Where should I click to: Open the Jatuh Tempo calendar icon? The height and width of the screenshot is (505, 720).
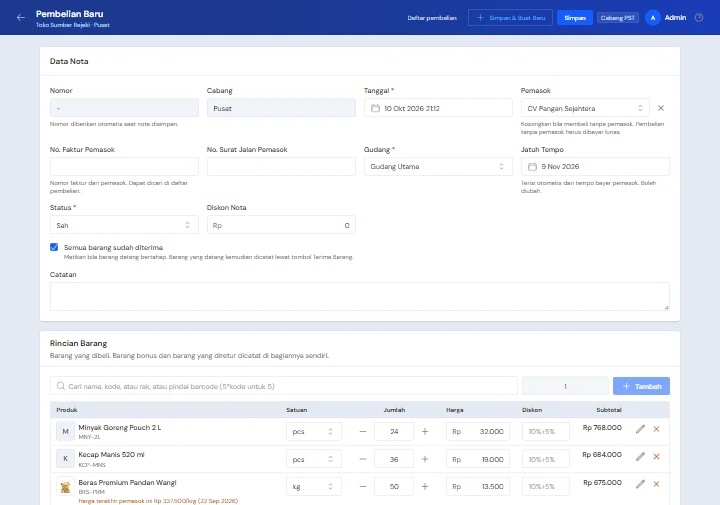click(532, 166)
